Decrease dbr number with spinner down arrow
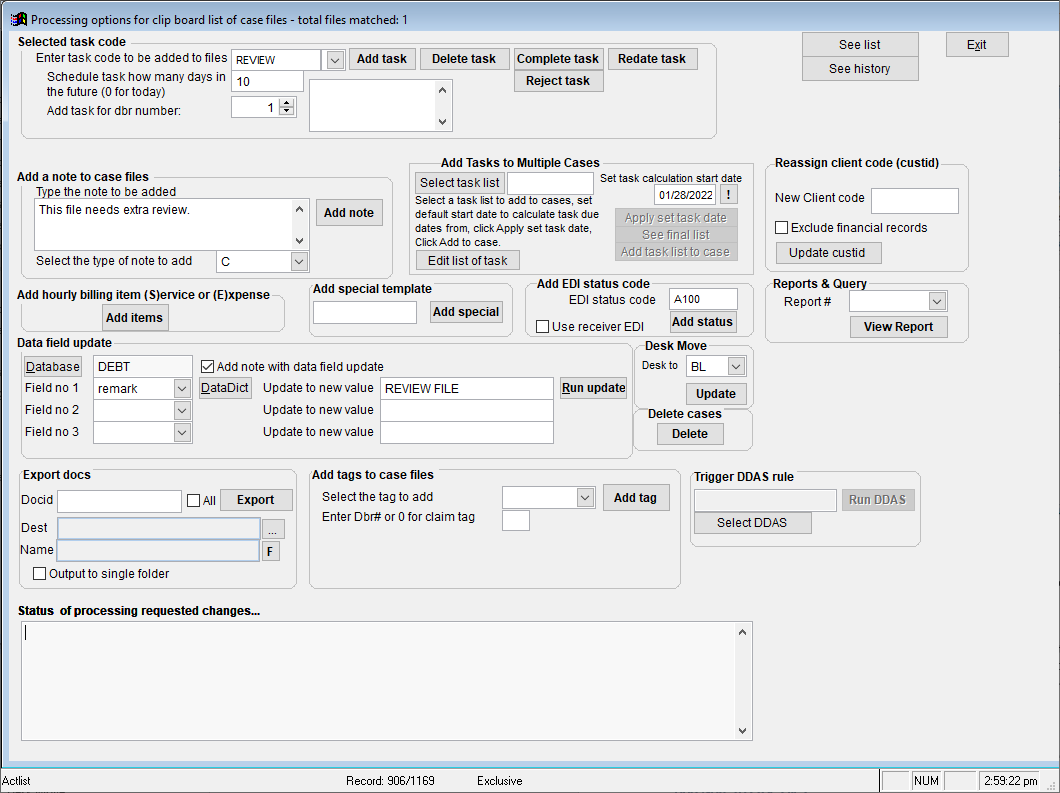 tap(287, 111)
